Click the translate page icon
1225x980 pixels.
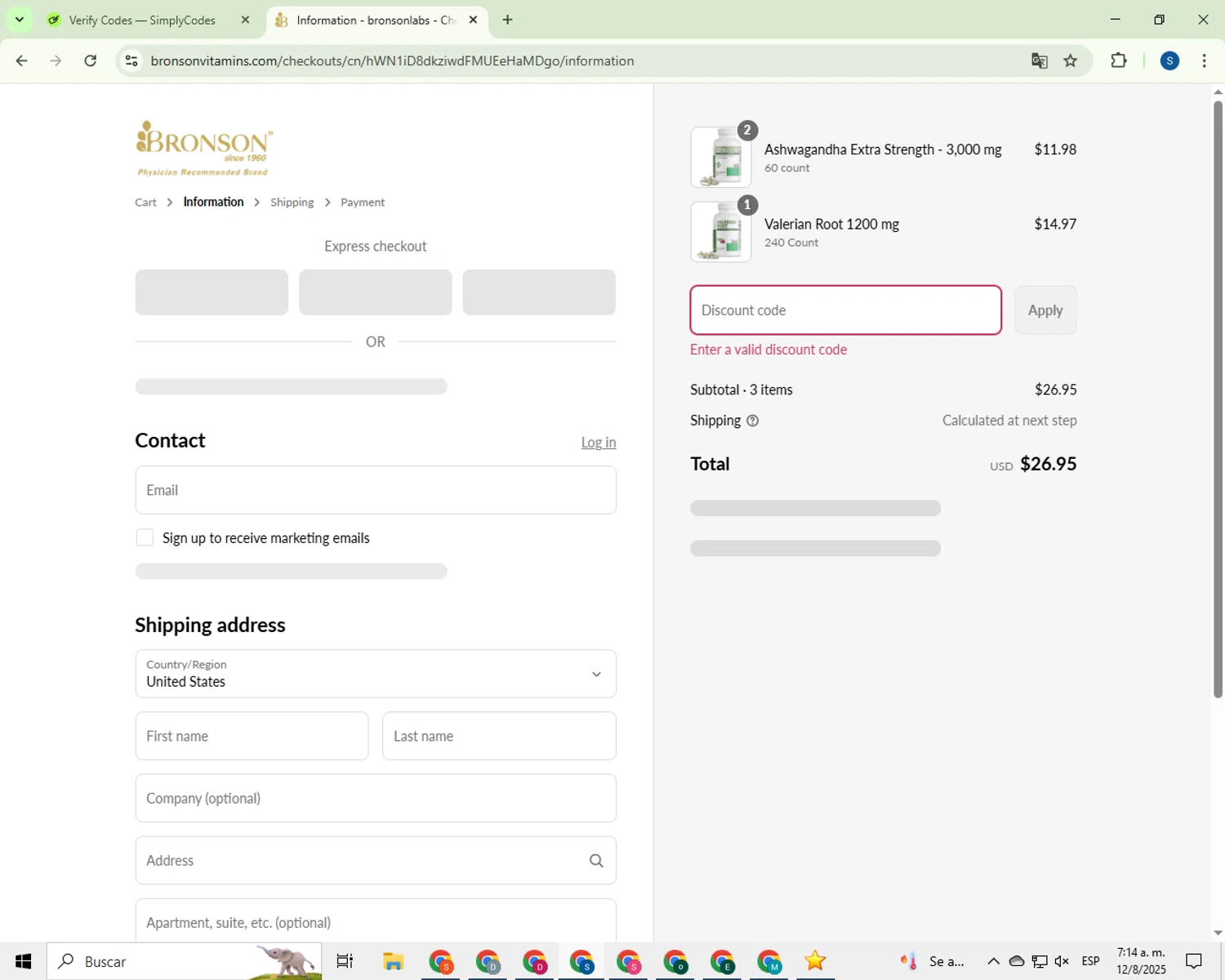(1039, 60)
